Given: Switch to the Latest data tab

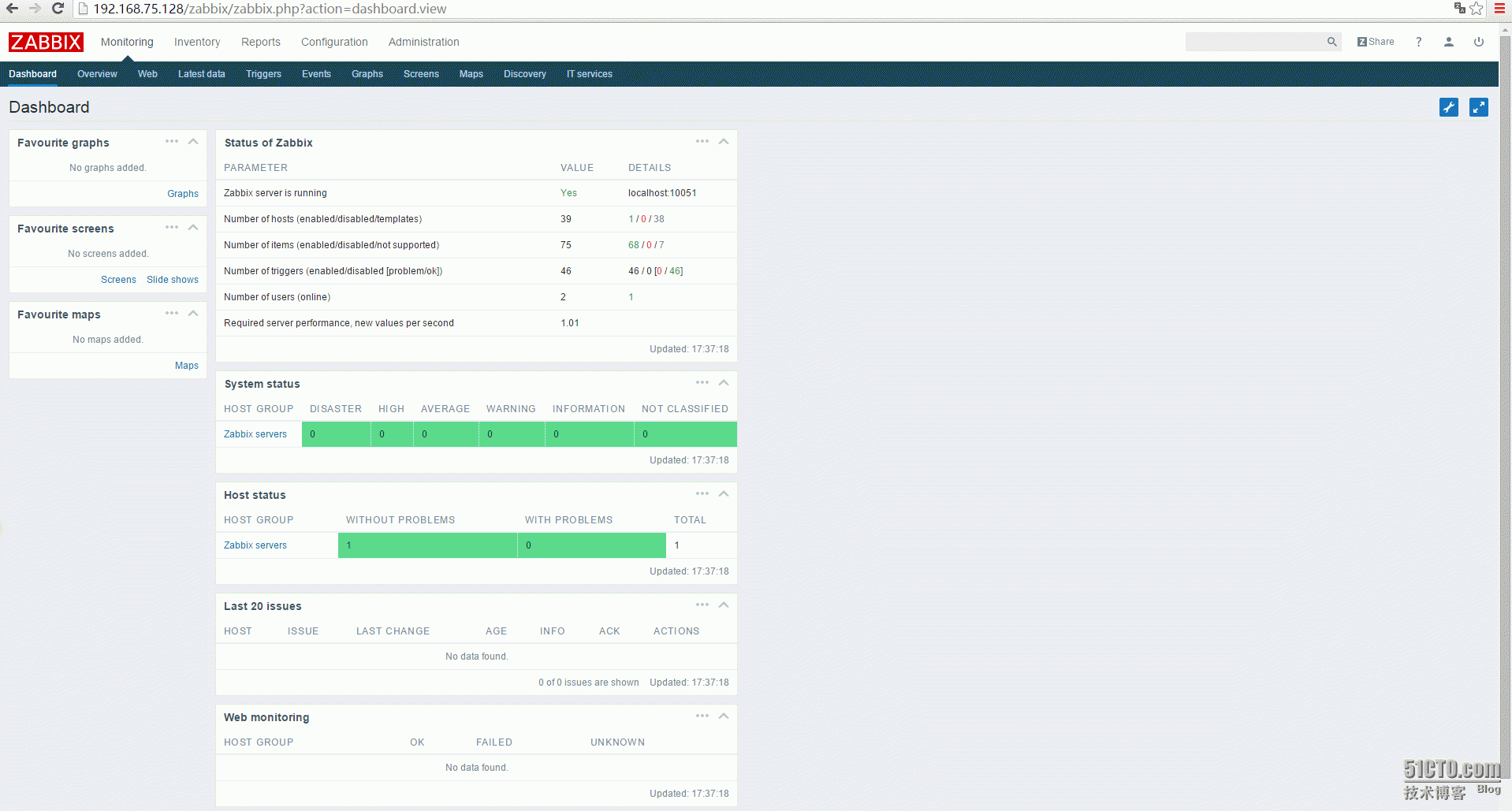Looking at the screenshot, I should [x=202, y=74].
